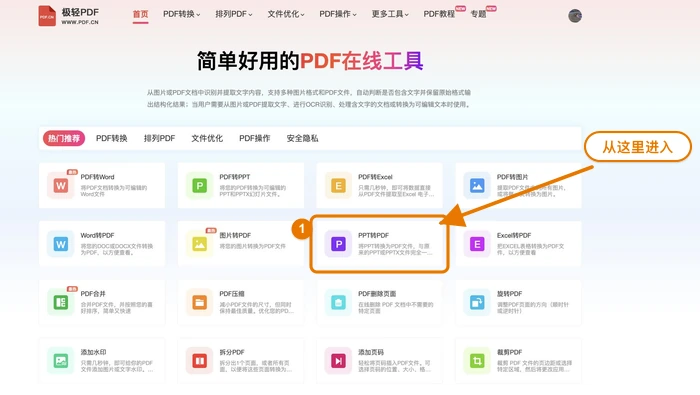
Task: Click the Excel转PDF magenta E icon
Action: pyautogui.click(x=477, y=244)
